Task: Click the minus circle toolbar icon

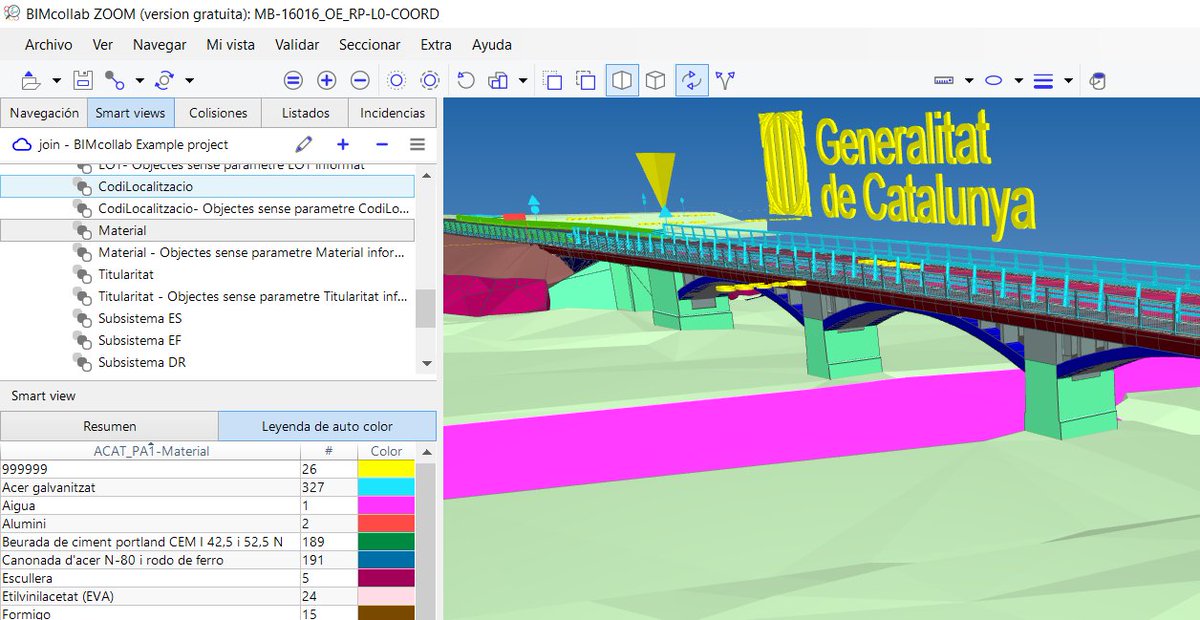Action: [360, 80]
